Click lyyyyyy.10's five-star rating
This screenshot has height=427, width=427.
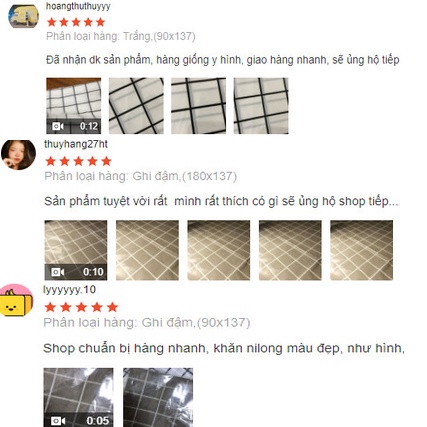coord(81,307)
